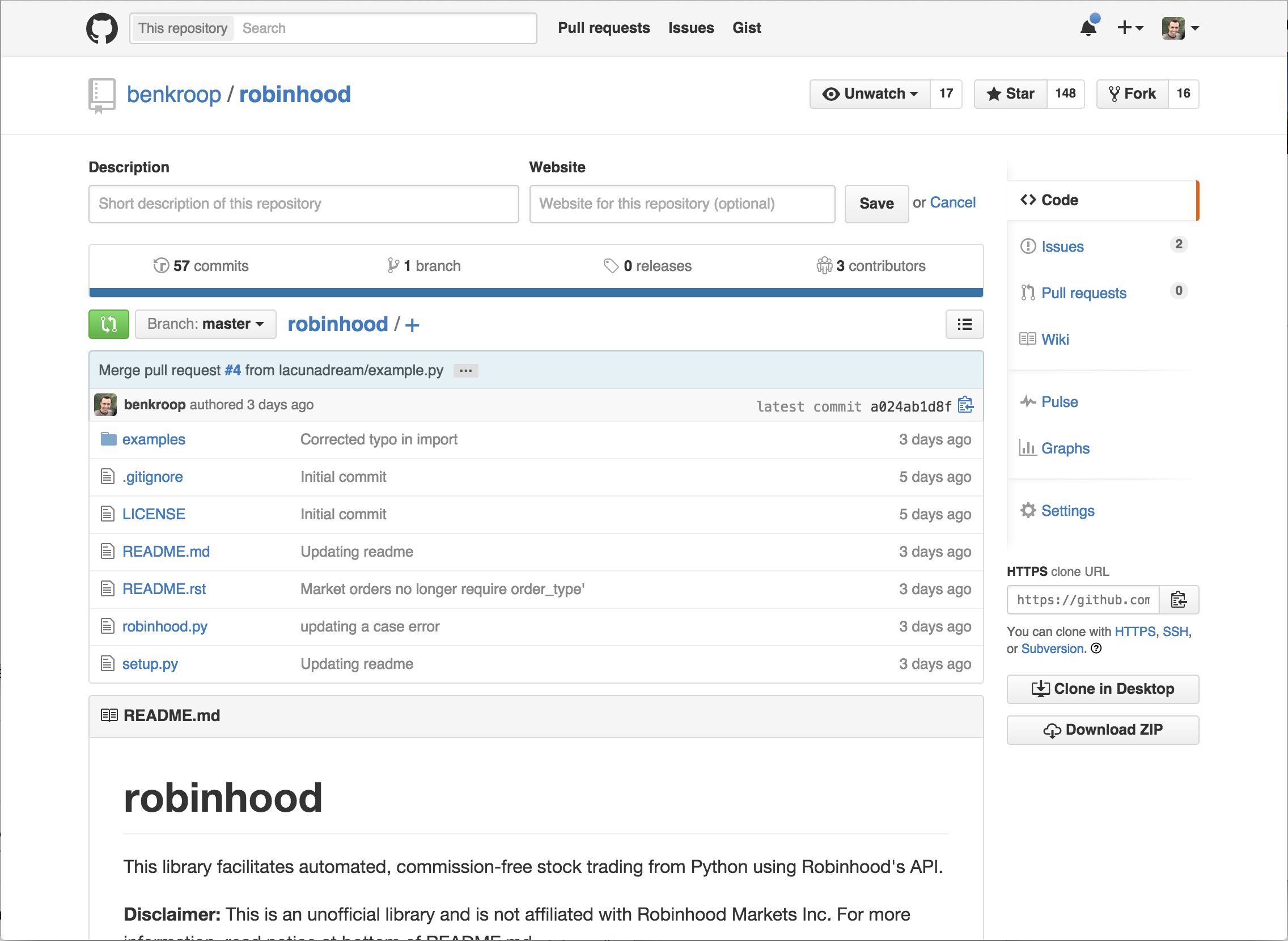Image resolution: width=1288 pixels, height=941 pixels.
Task: Click the Save description button
Action: [x=876, y=204]
